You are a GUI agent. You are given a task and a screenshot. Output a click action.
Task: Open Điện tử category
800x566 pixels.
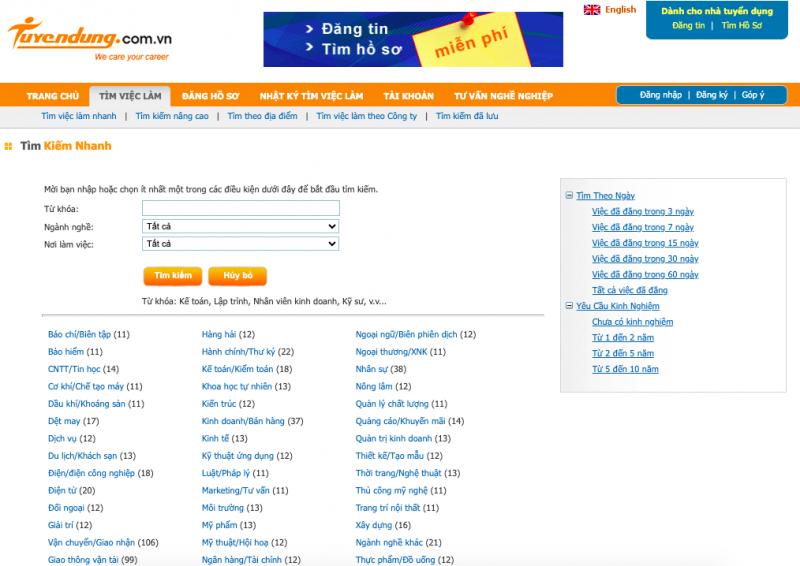pos(62,490)
